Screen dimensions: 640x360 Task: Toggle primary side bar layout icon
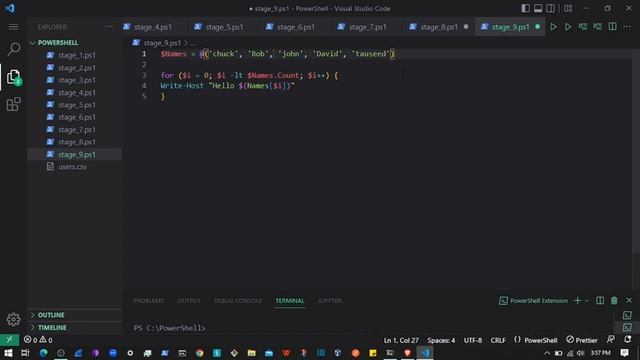[x=525, y=8]
